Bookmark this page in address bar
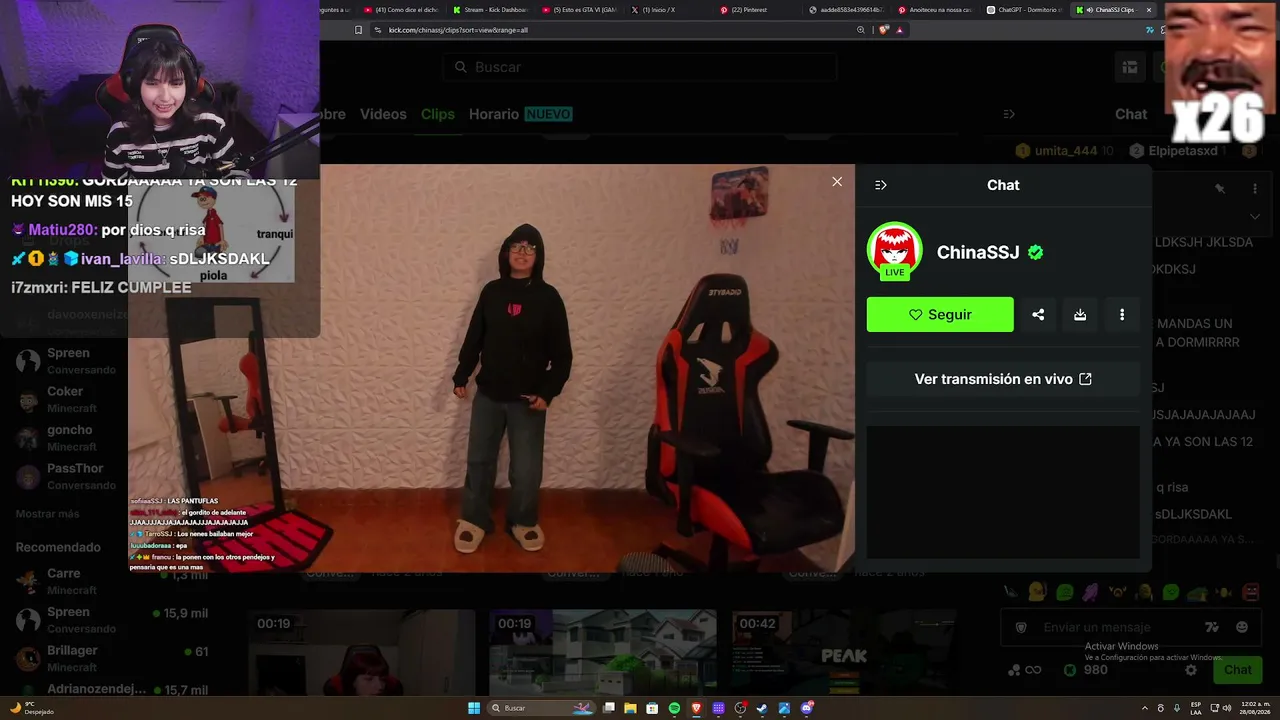The width and height of the screenshot is (1280, 720). coord(358,30)
